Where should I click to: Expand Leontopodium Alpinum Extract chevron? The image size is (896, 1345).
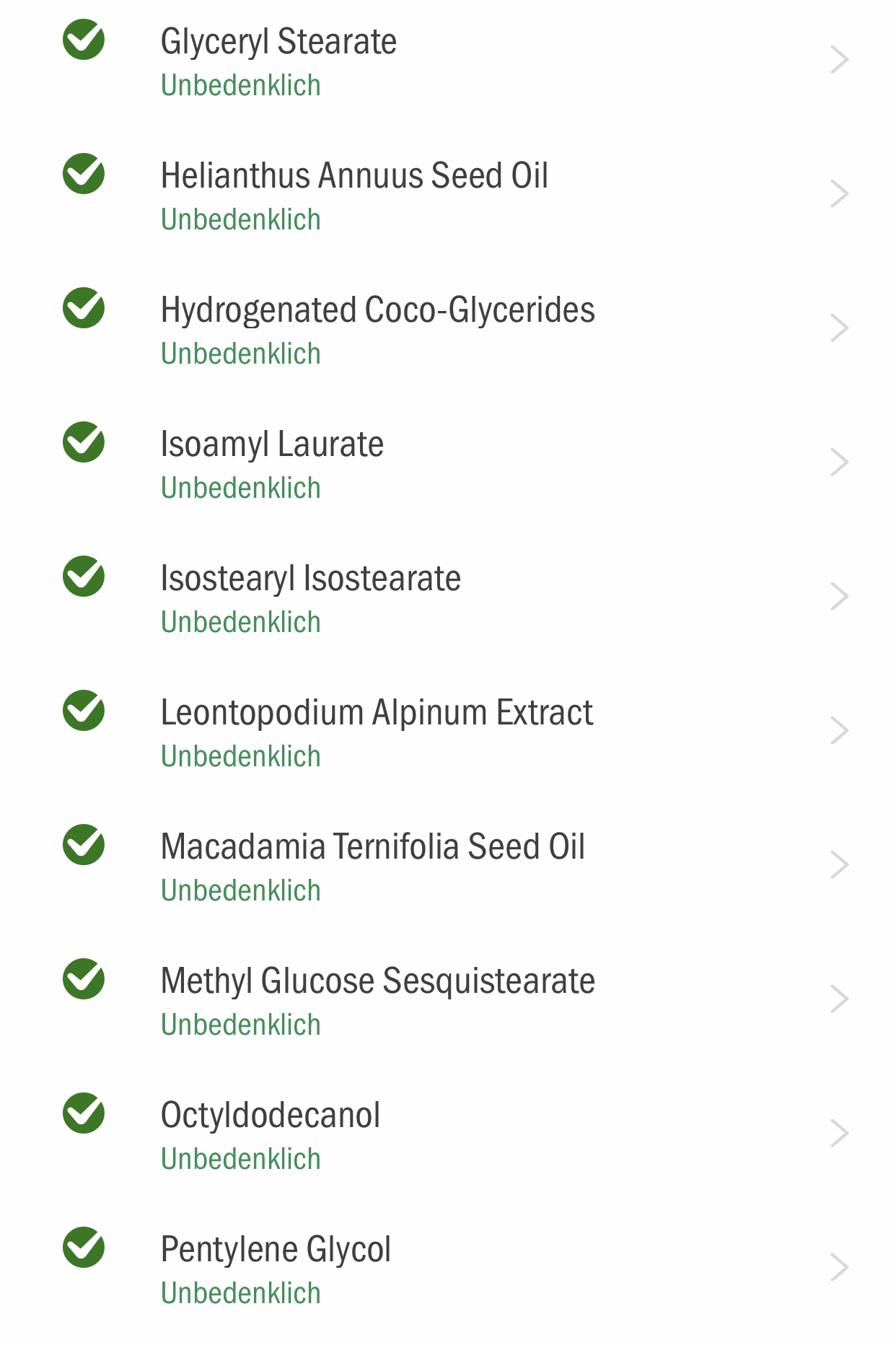pos(839,731)
